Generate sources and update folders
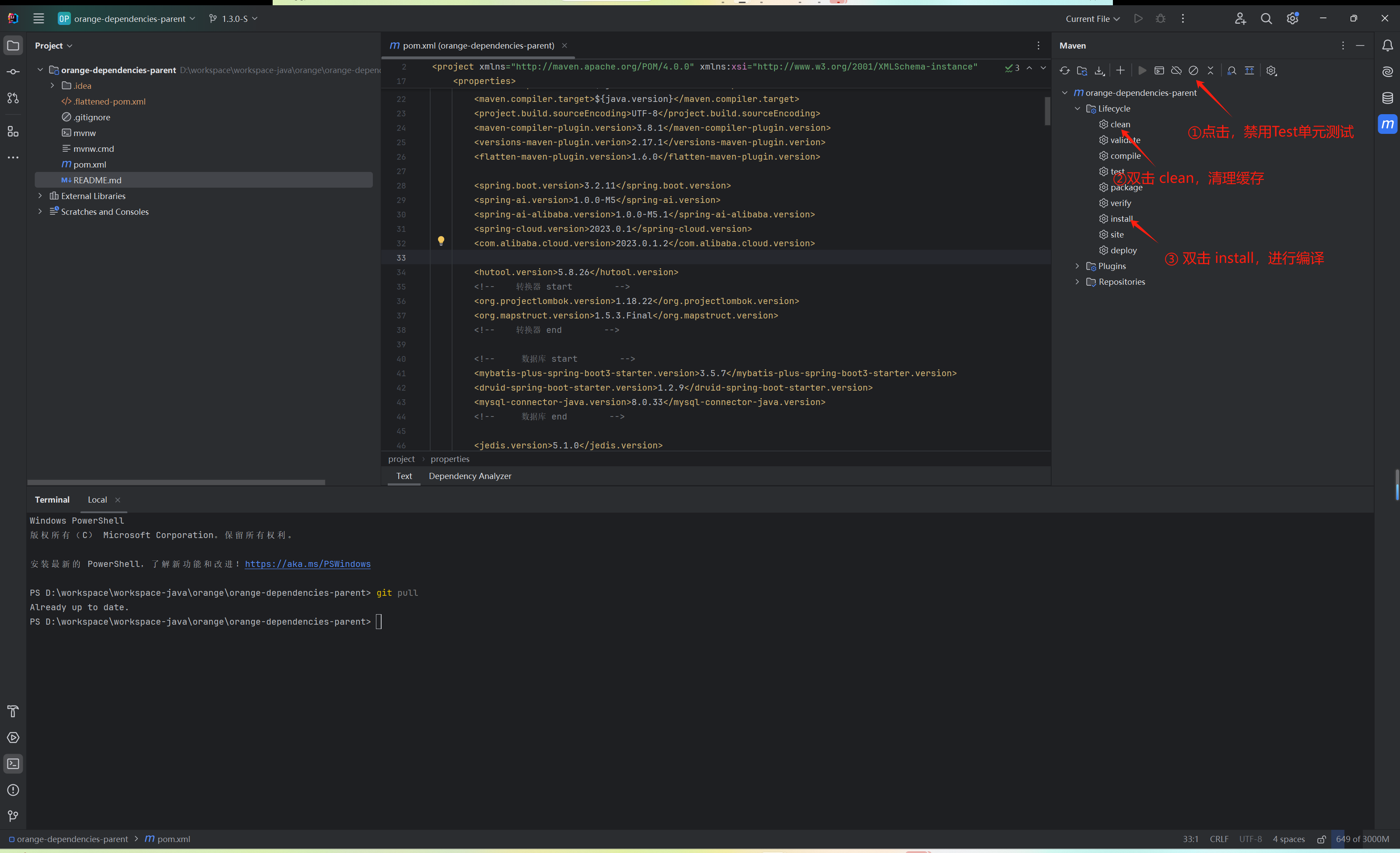This screenshot has height=853, width=1400. pos(1082,70)
